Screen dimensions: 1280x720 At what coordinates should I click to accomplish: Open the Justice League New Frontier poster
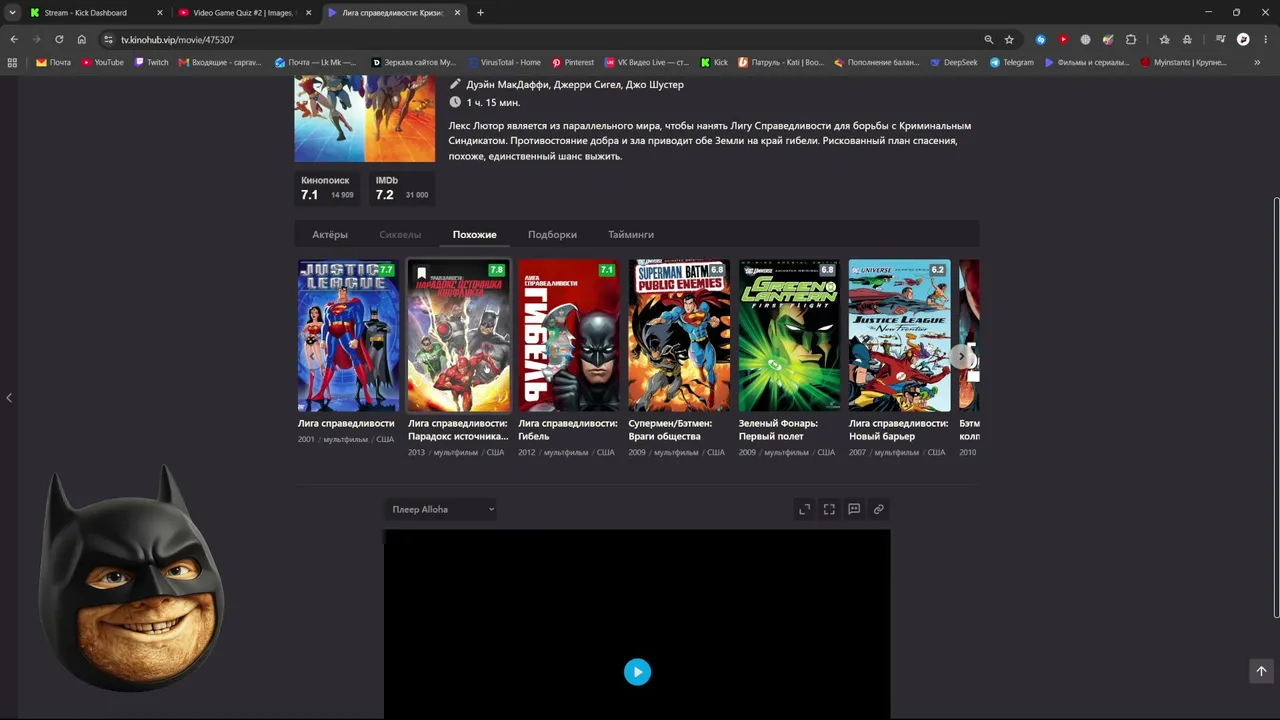[900, 335]
